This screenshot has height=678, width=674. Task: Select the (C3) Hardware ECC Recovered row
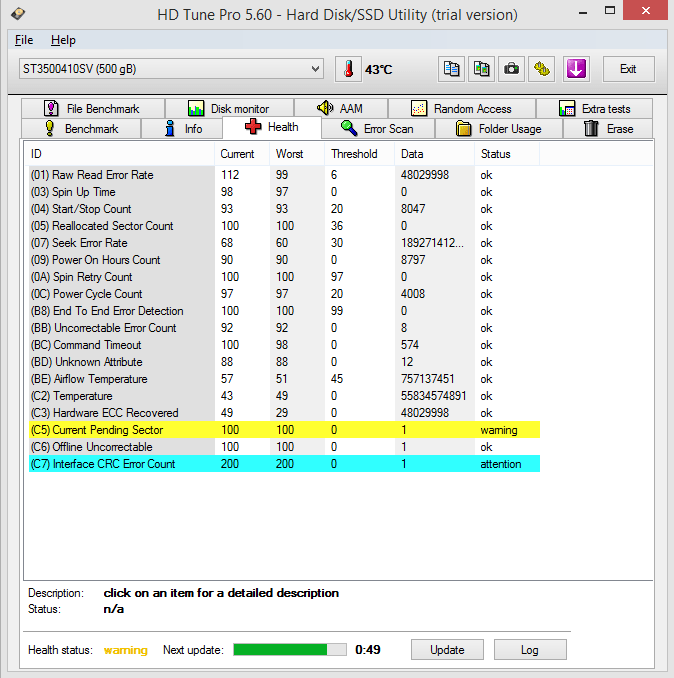click(284, 413)
